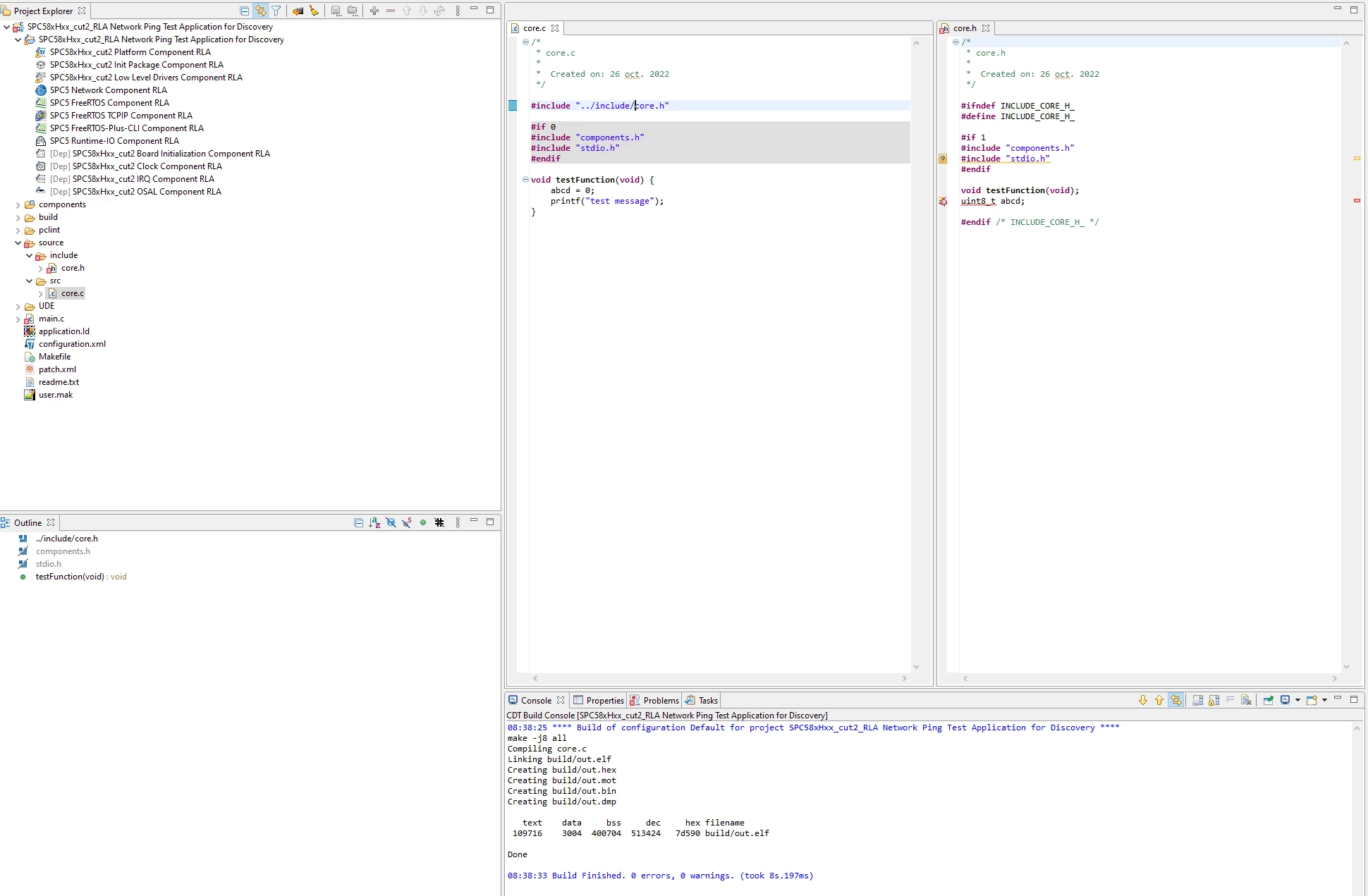Toggle Link with Editor in Project Explorer

click(x=260, y=11)
